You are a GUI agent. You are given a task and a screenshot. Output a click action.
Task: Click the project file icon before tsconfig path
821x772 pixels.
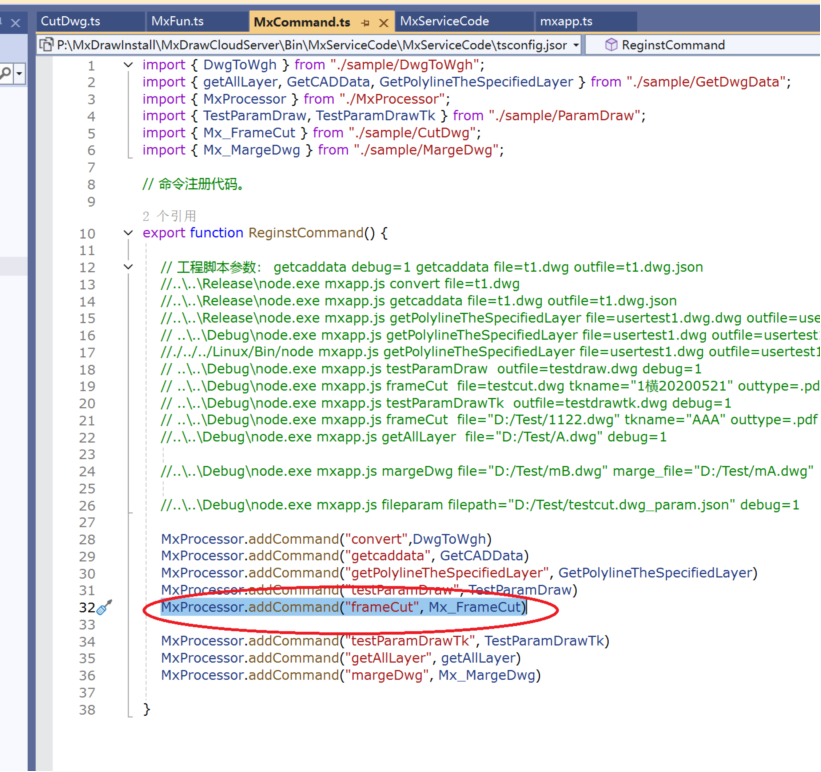[x=46, y=45]
